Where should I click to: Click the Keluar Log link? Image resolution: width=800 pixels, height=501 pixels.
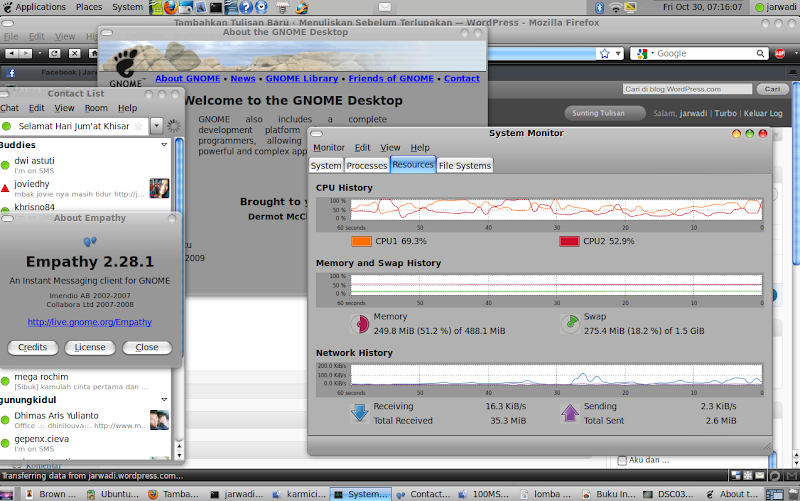pyautogui.click(x=763, y=113)
